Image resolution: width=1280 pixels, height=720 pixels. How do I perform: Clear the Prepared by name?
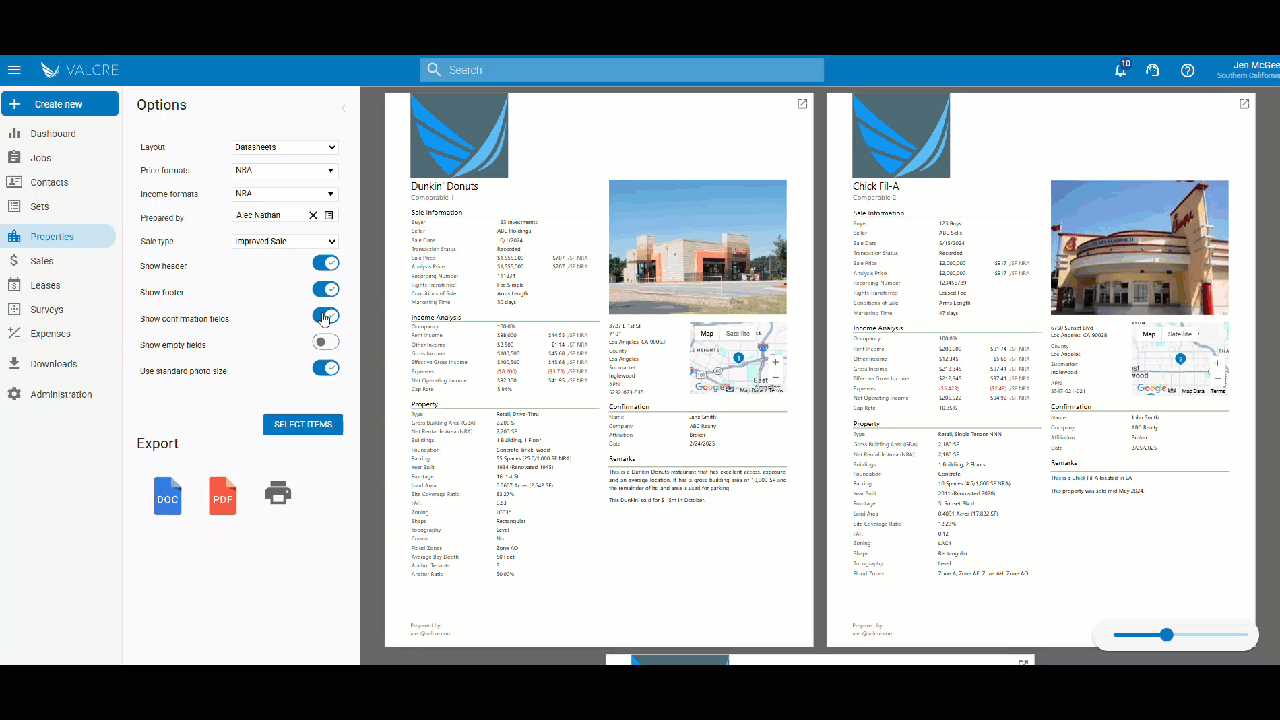313,215
